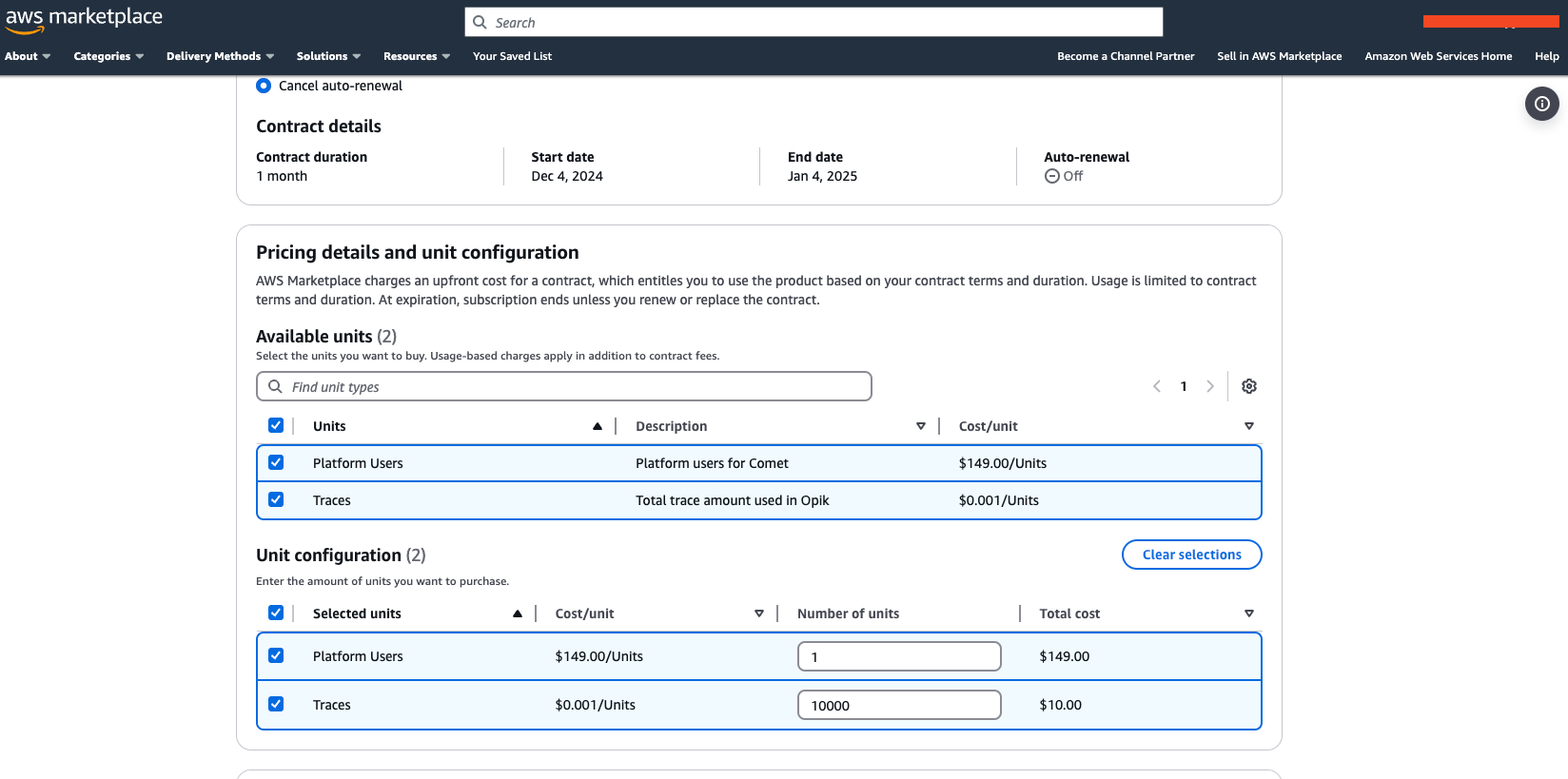Click the 'Jan 4, 2025' end date
This screenshot has width=1568, height=779.
pos(822,176)
